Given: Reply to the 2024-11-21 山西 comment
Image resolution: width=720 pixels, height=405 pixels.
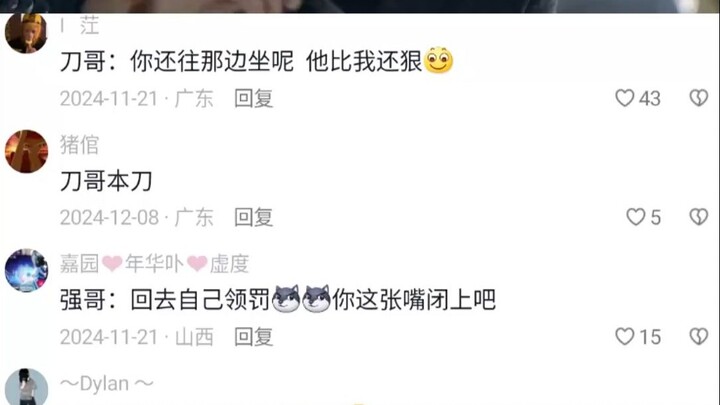Looking at the screenshot, I should pos(253,337).
